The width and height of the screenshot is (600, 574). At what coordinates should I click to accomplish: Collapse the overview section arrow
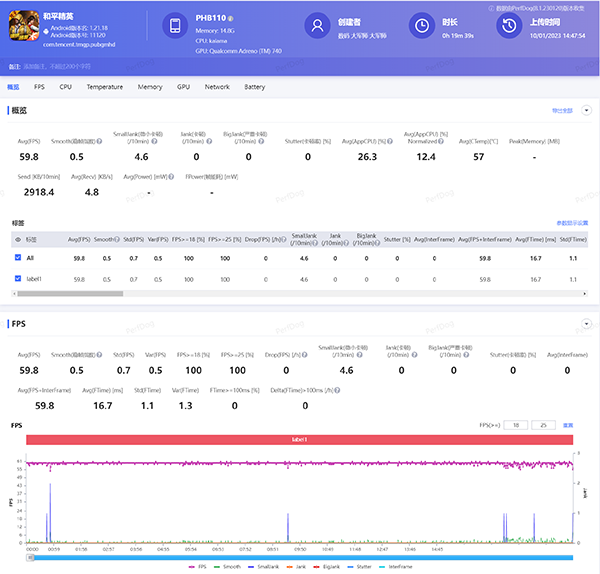point(587,110)
